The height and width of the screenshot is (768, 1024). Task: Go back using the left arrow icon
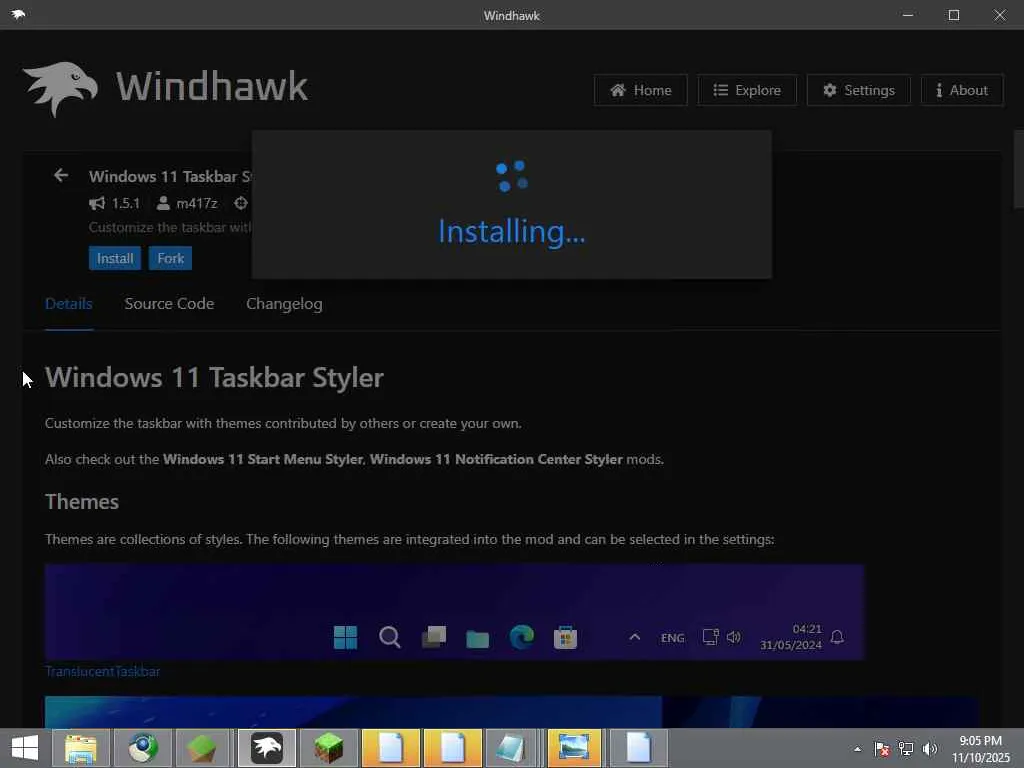click(x=61, y=175)
